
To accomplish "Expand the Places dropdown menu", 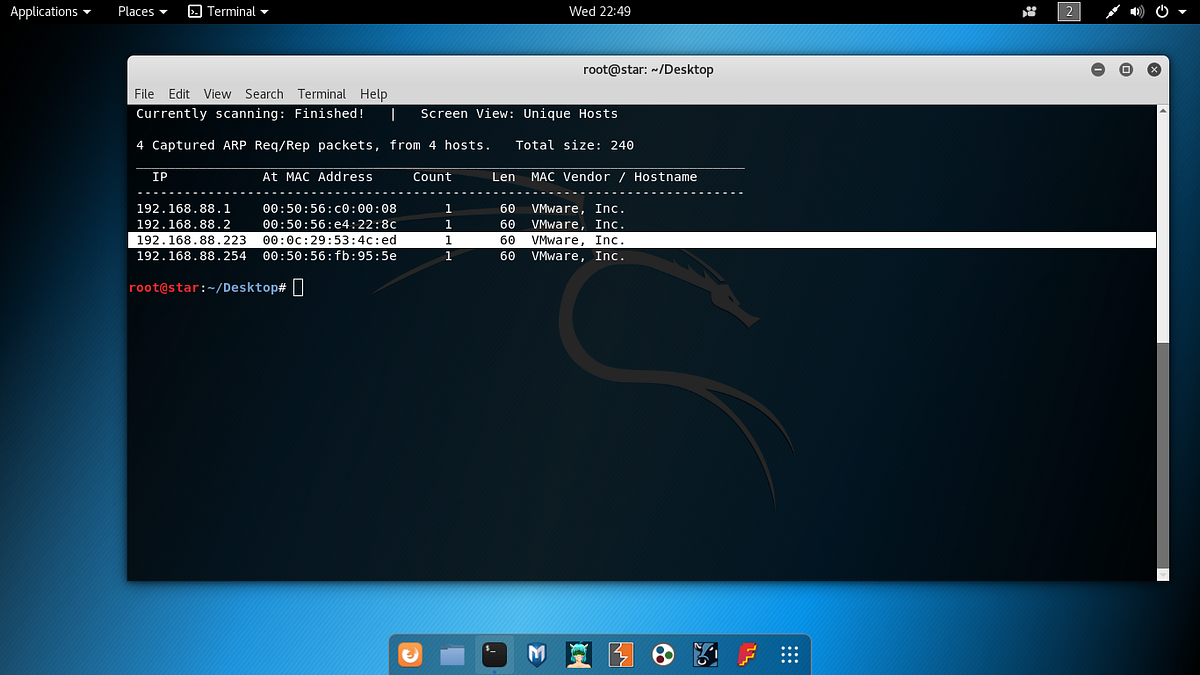I will pos(143,12).
